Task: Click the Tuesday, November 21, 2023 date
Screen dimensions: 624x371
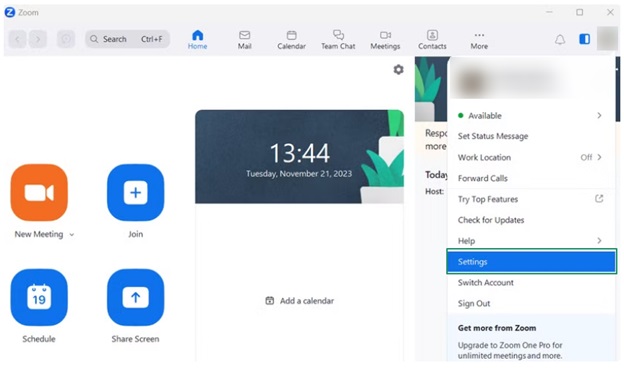Action: coord(299,174)
